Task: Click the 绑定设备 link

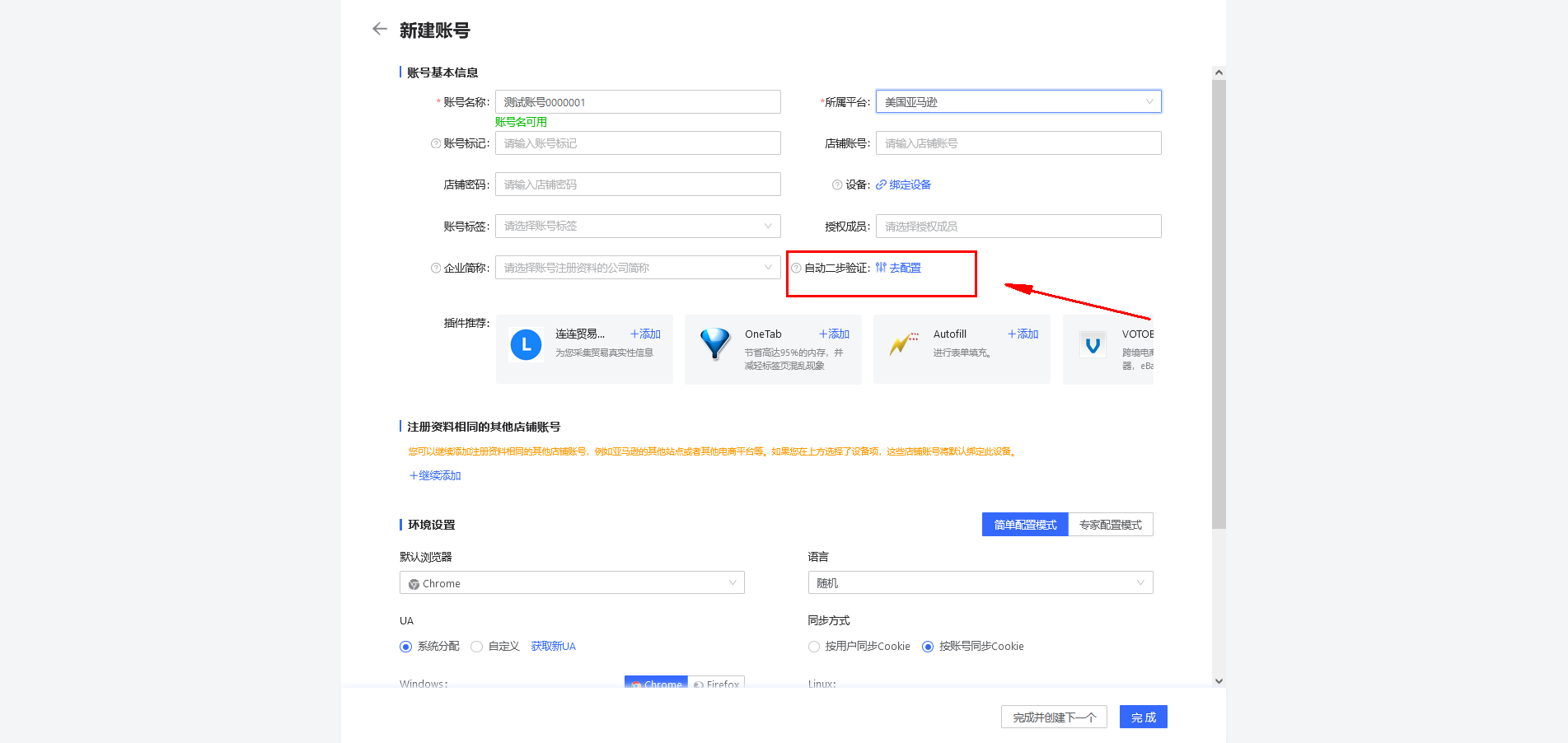Action: (909, 185)
